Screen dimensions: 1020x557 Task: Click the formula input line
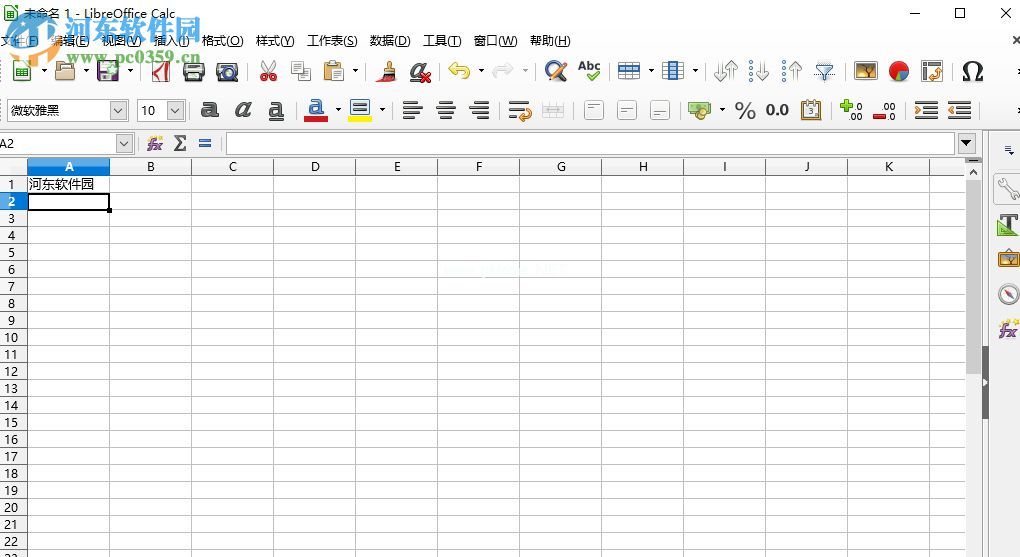(590, 143)
